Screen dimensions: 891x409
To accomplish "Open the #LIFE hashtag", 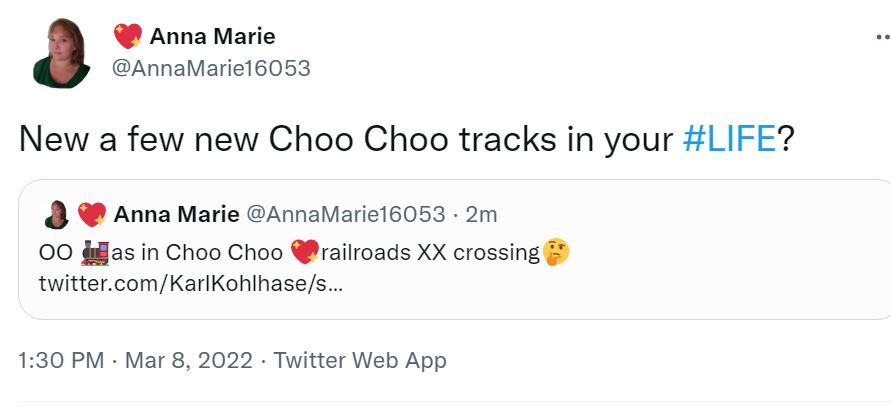I will tap(729, 140).
